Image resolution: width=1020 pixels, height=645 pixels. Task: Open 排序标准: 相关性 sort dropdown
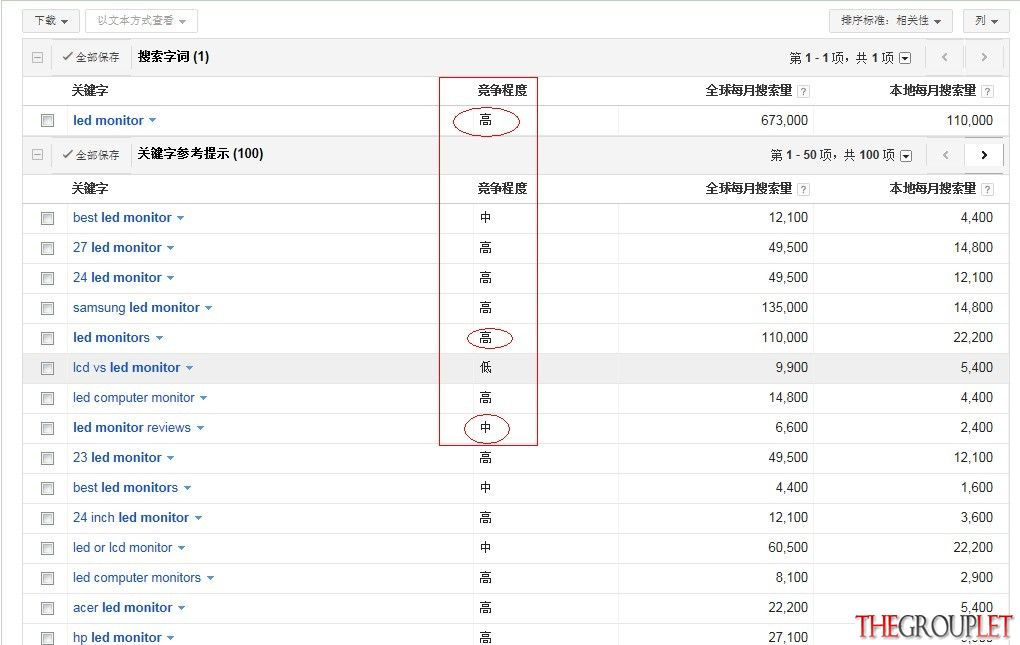tap(891, 21)
